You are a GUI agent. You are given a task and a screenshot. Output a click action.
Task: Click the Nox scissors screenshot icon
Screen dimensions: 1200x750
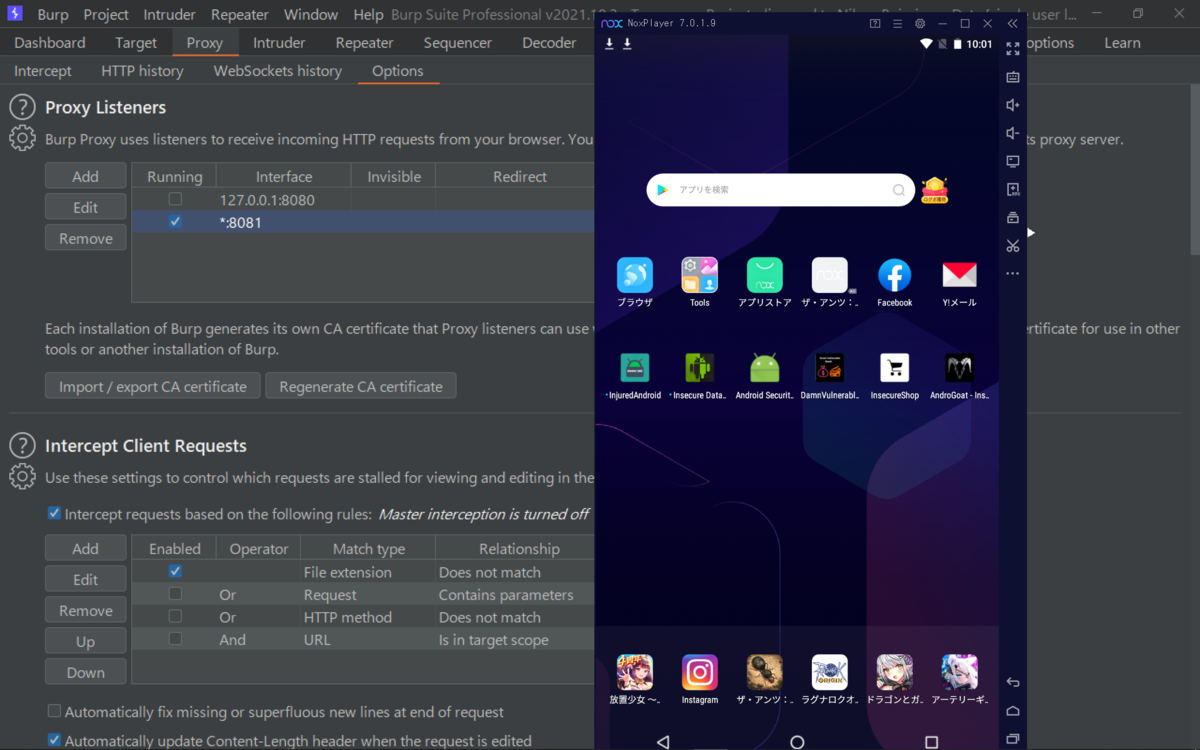pos(1013,245)
